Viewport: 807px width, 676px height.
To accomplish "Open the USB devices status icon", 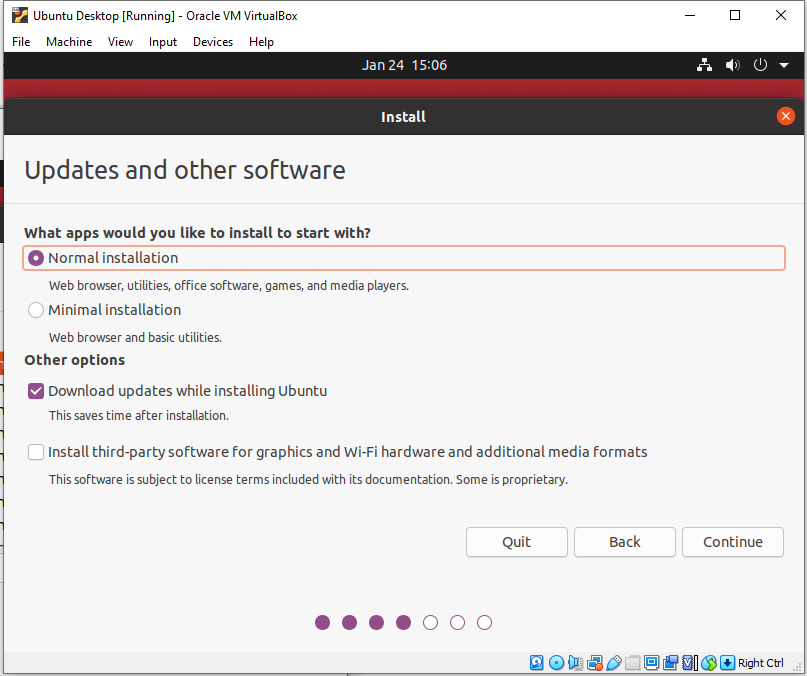I will coord(613,663).
